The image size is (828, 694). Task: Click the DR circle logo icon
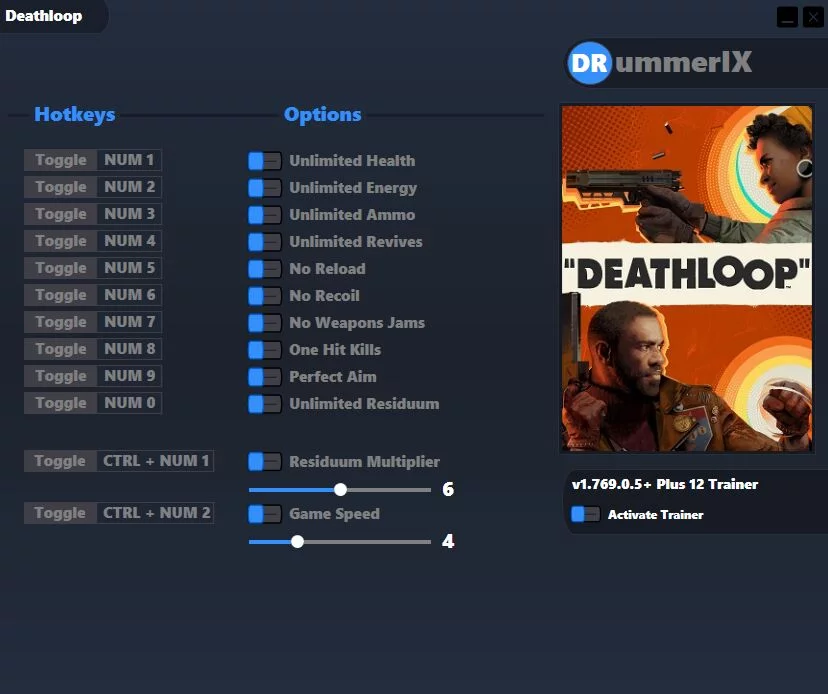pyautogui.click(x=589, y=63)
